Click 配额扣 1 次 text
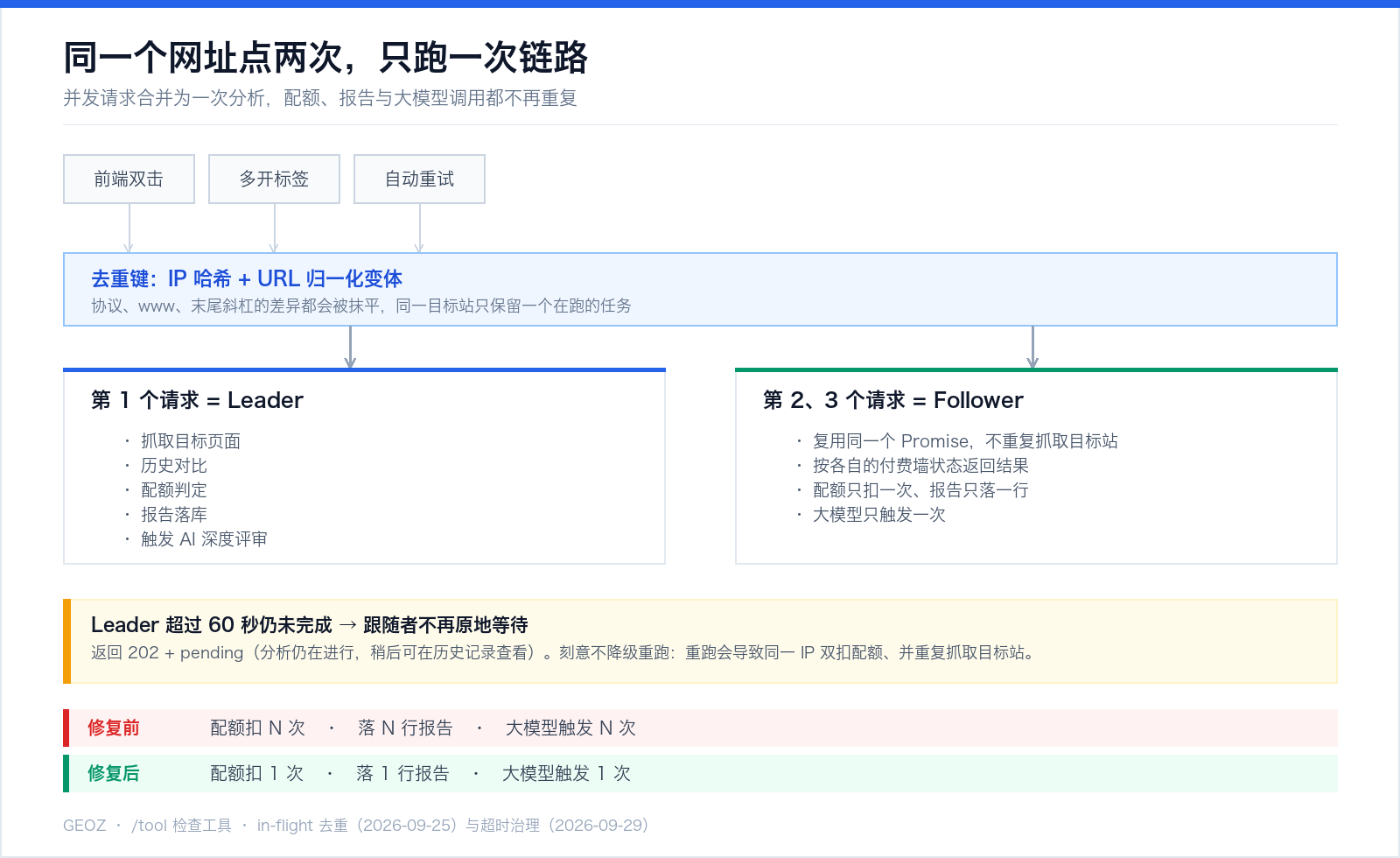 (x=256, y=773)
